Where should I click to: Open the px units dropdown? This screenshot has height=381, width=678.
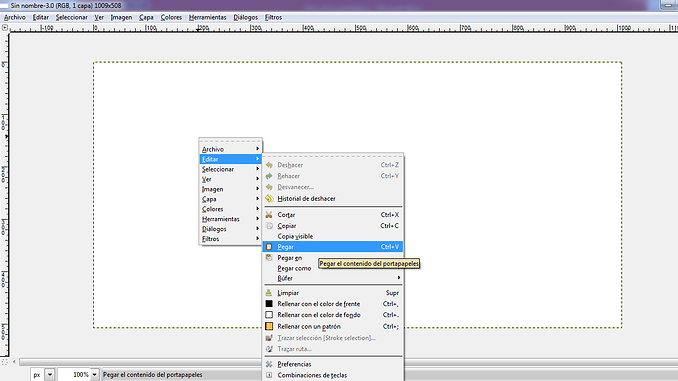coord(50,375)
